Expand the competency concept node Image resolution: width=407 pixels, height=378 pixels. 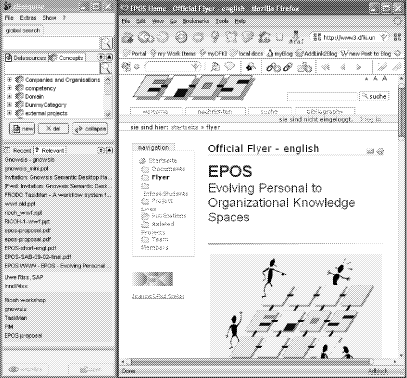coord(10,88)
